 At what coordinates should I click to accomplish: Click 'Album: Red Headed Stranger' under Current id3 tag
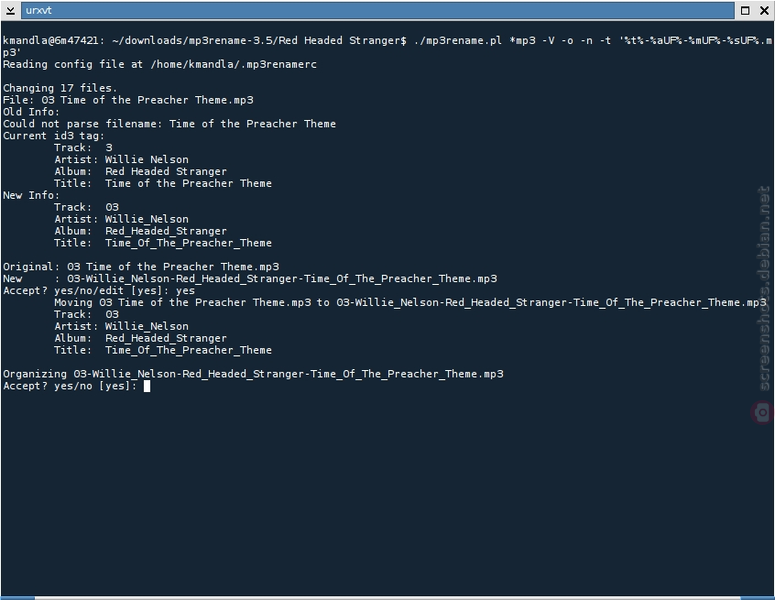(x=140, y=171)
